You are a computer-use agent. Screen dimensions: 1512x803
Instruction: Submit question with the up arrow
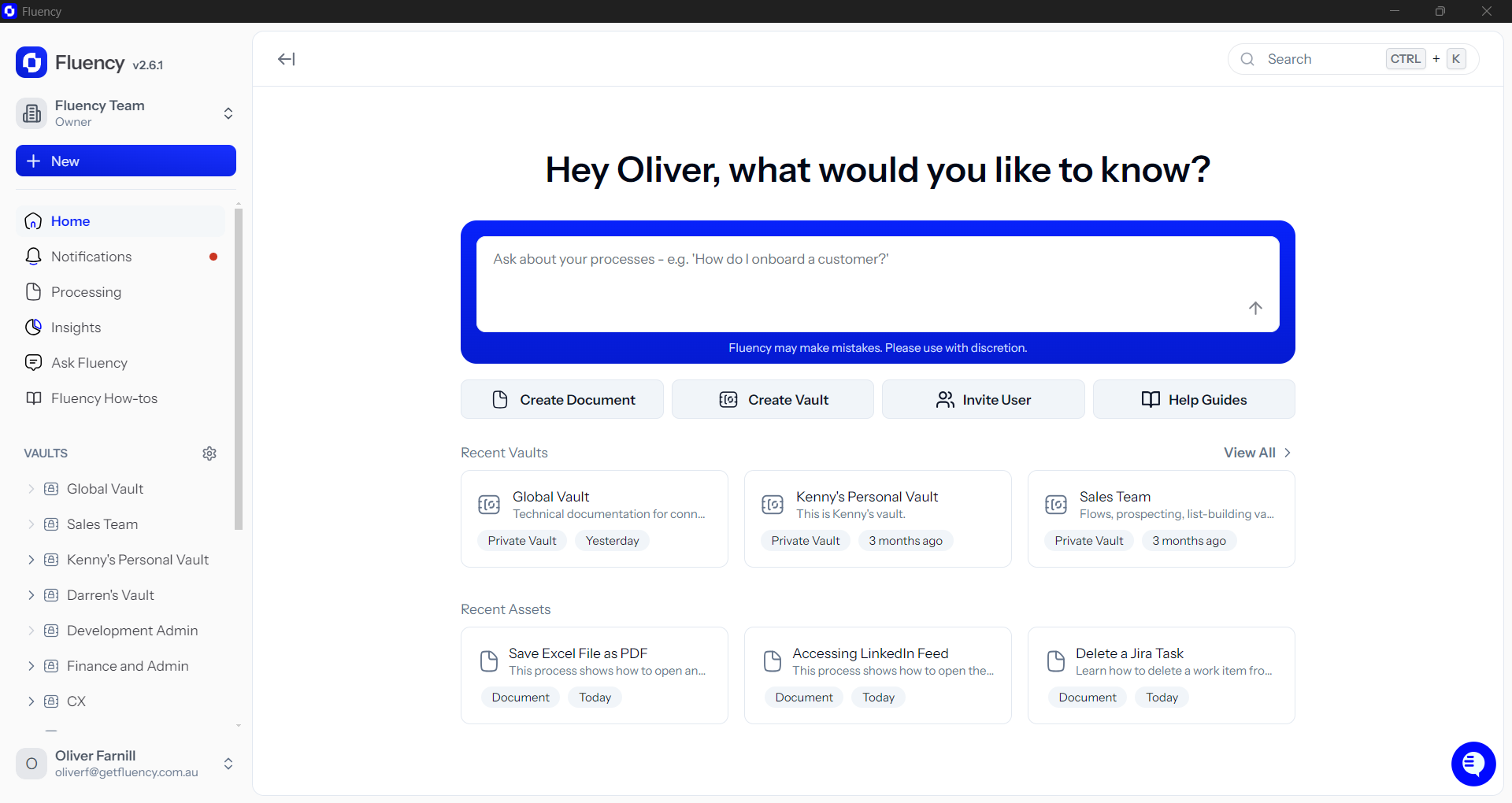[1255, 308]
